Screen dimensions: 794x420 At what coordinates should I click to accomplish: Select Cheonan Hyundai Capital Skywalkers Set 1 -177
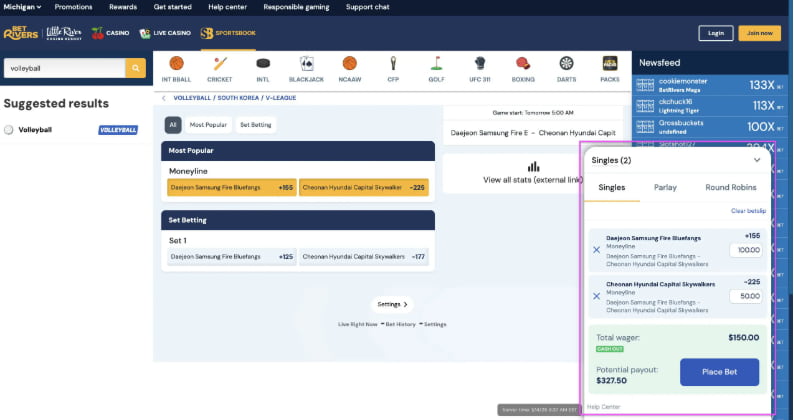pyautogui.click(x=364, y=257)
